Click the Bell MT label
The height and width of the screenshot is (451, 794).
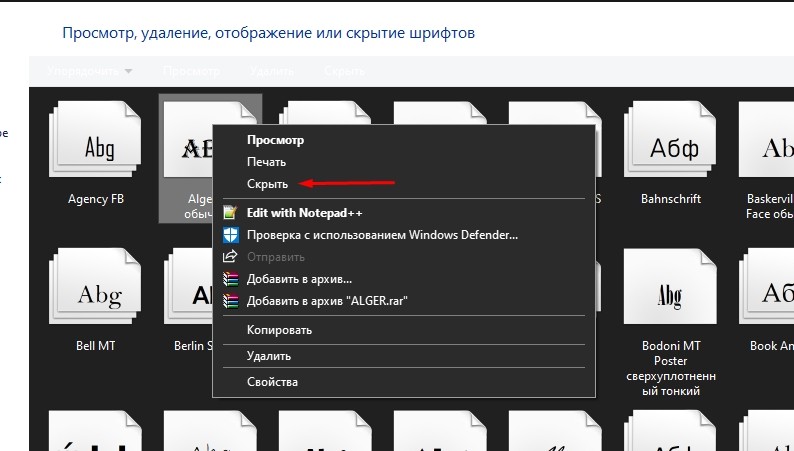pos(96,346)
